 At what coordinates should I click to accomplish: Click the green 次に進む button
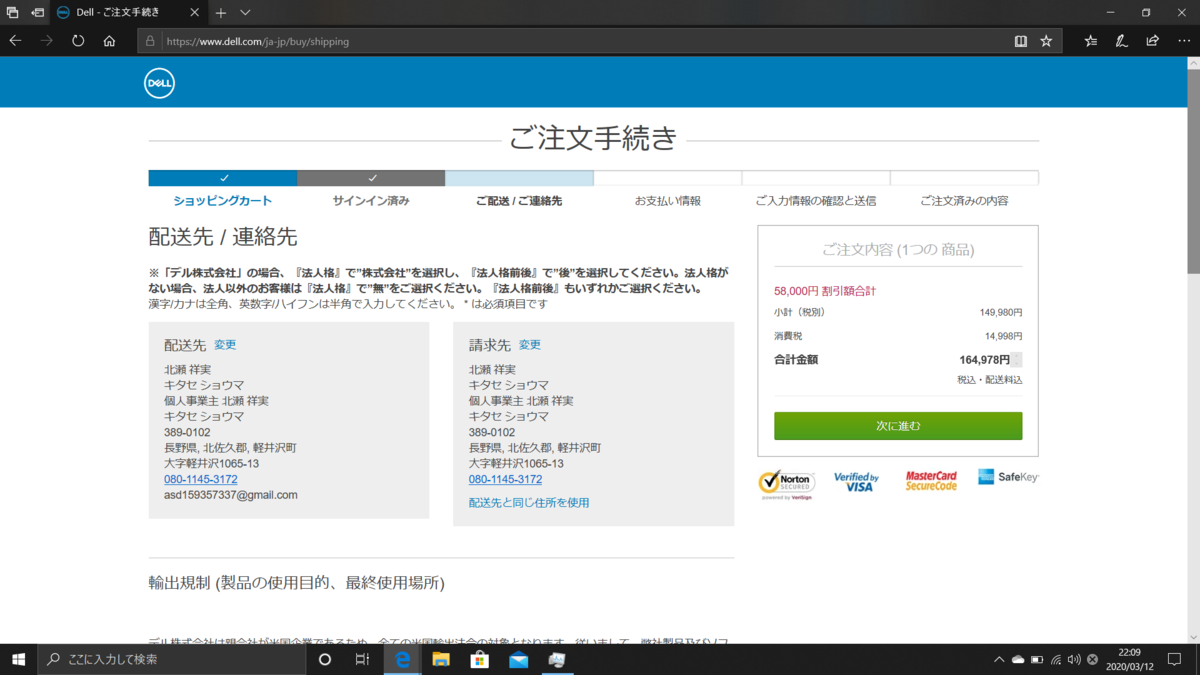point(898,426)
